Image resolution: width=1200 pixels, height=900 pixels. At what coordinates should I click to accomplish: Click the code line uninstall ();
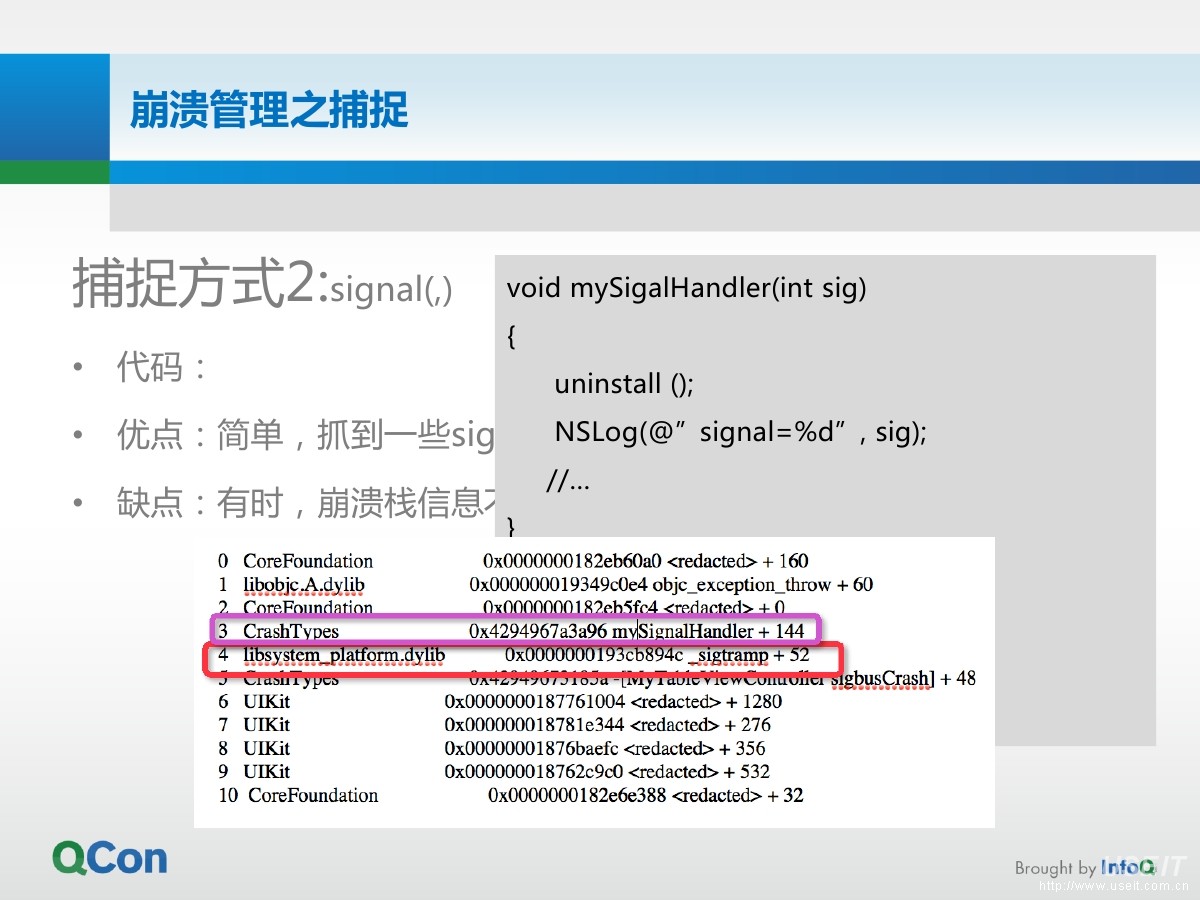[624, 384]
